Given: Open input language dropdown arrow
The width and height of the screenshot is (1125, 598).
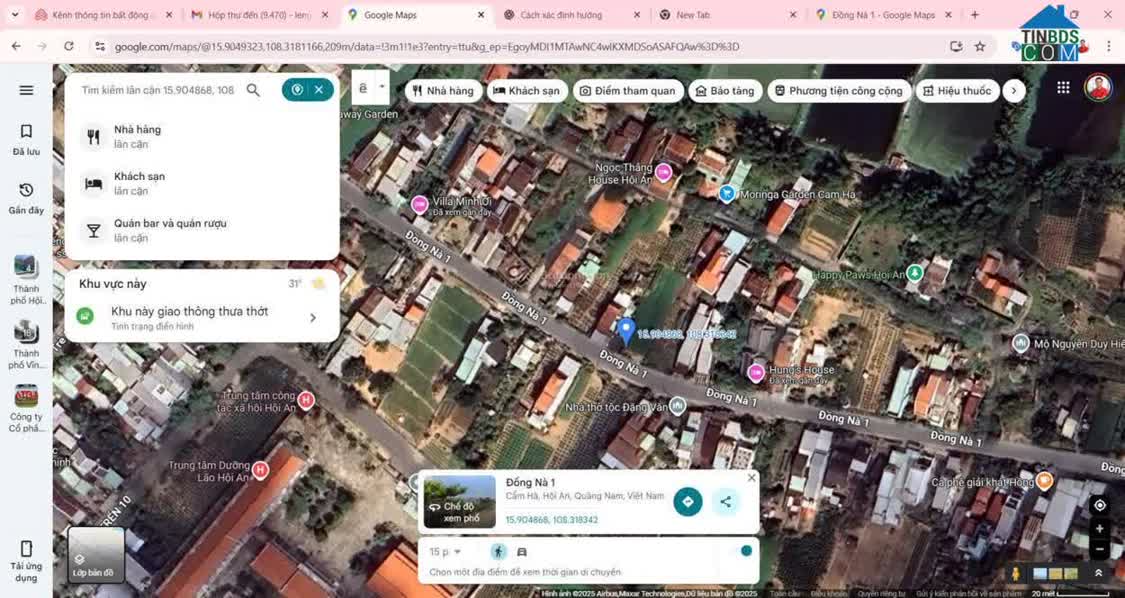Looking at the screenshot, I should coord(382,88).
